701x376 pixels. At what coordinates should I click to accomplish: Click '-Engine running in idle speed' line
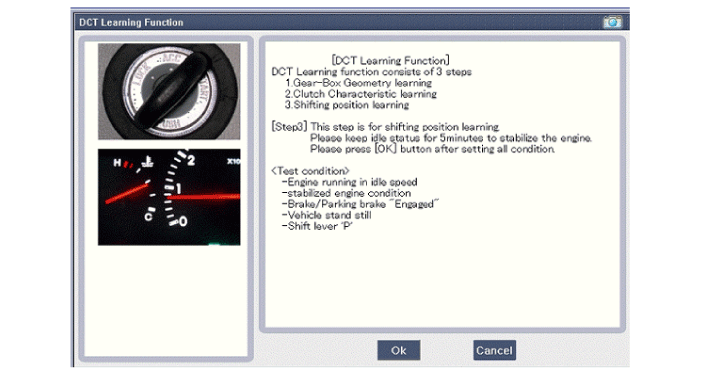[350, 182]
